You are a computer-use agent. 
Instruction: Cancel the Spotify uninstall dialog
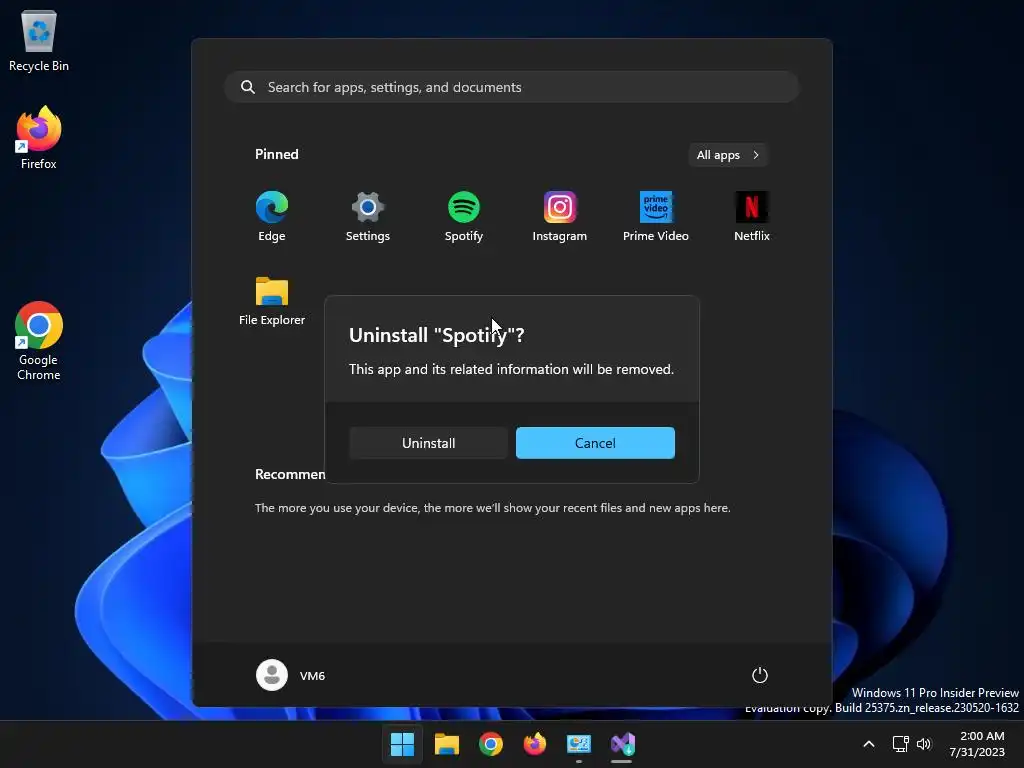(595, 443)
